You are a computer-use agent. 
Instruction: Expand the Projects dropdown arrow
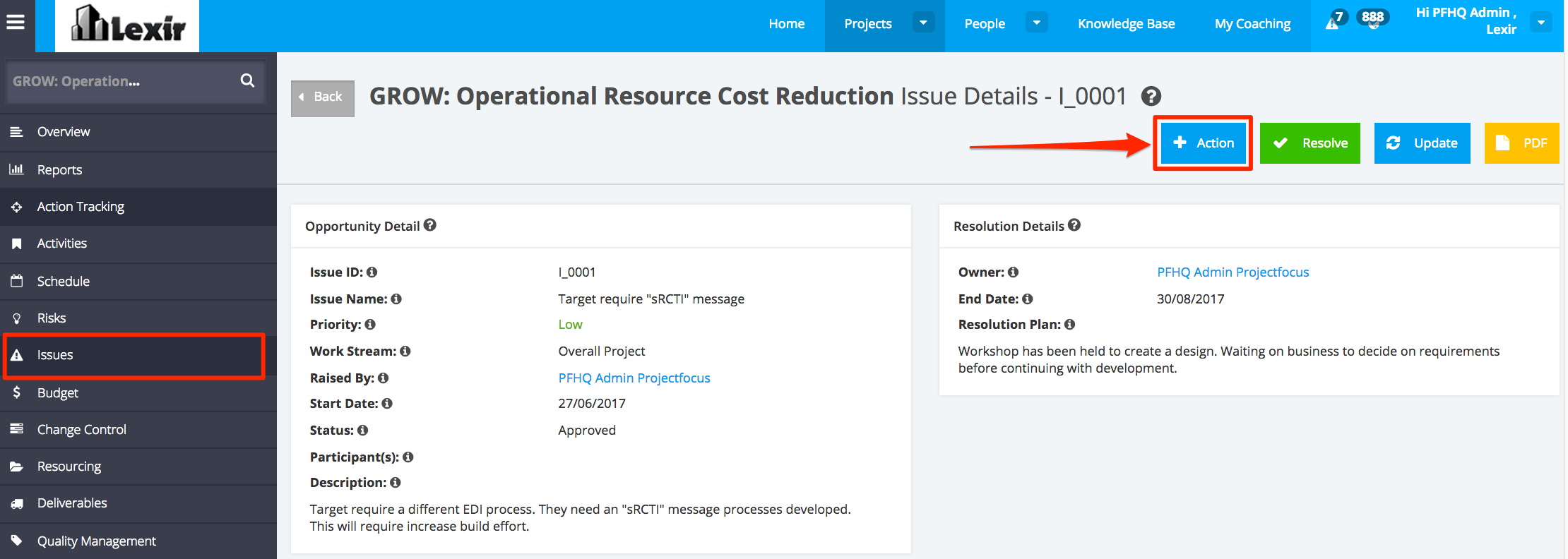[923, 23]
